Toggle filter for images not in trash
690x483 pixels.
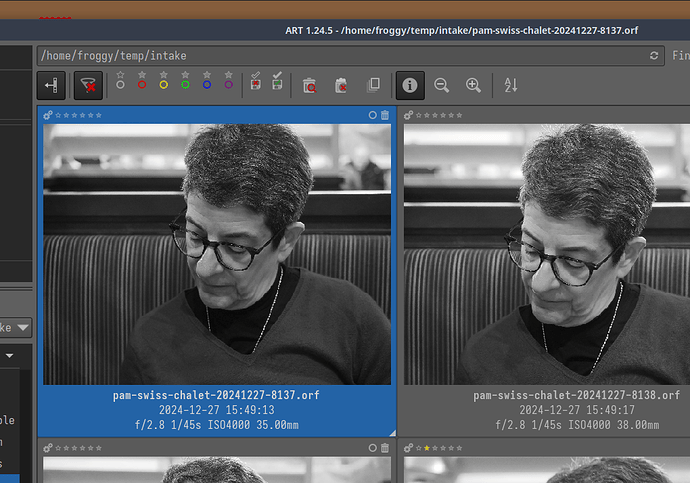pos(341,86)
